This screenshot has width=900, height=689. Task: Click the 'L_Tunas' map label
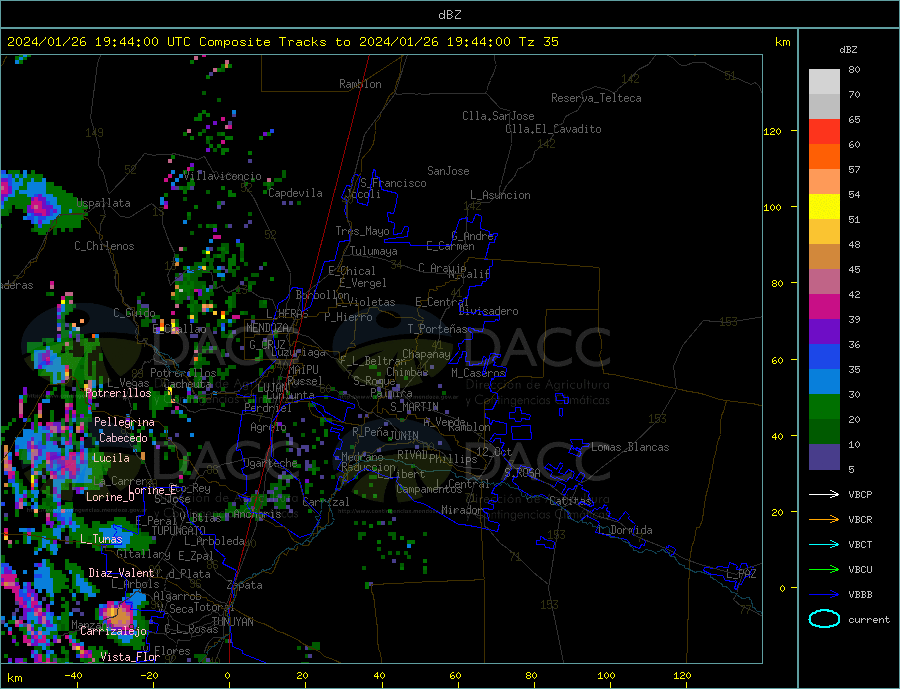point(101,539)
